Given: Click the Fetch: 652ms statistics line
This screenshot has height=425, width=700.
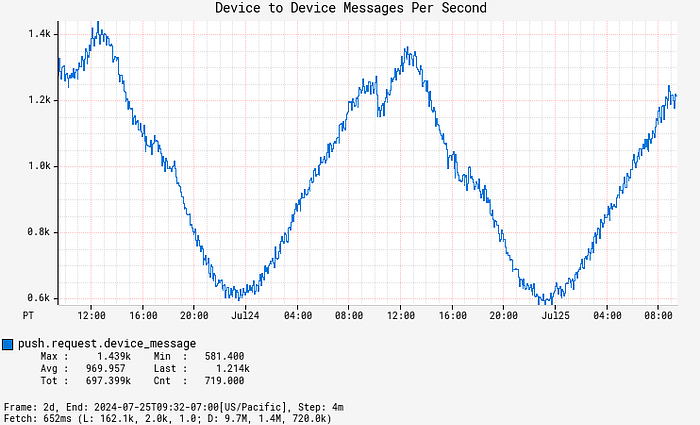Looking at the screenshot, I should [168, 418].
